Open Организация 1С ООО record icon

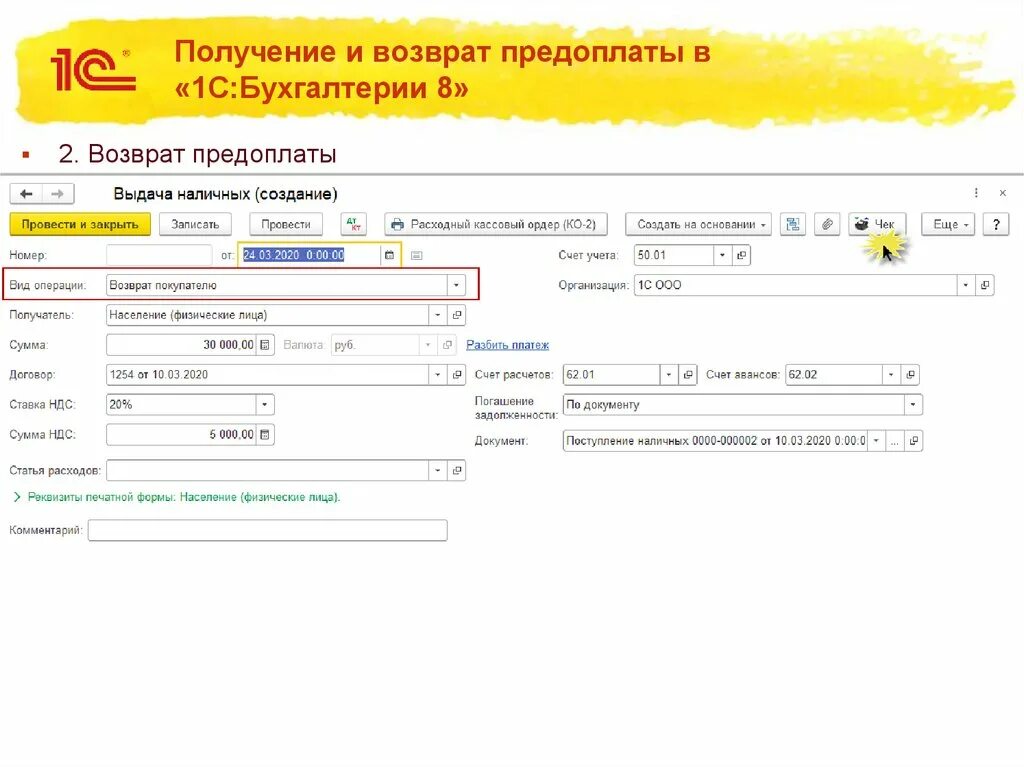[985, 285]
